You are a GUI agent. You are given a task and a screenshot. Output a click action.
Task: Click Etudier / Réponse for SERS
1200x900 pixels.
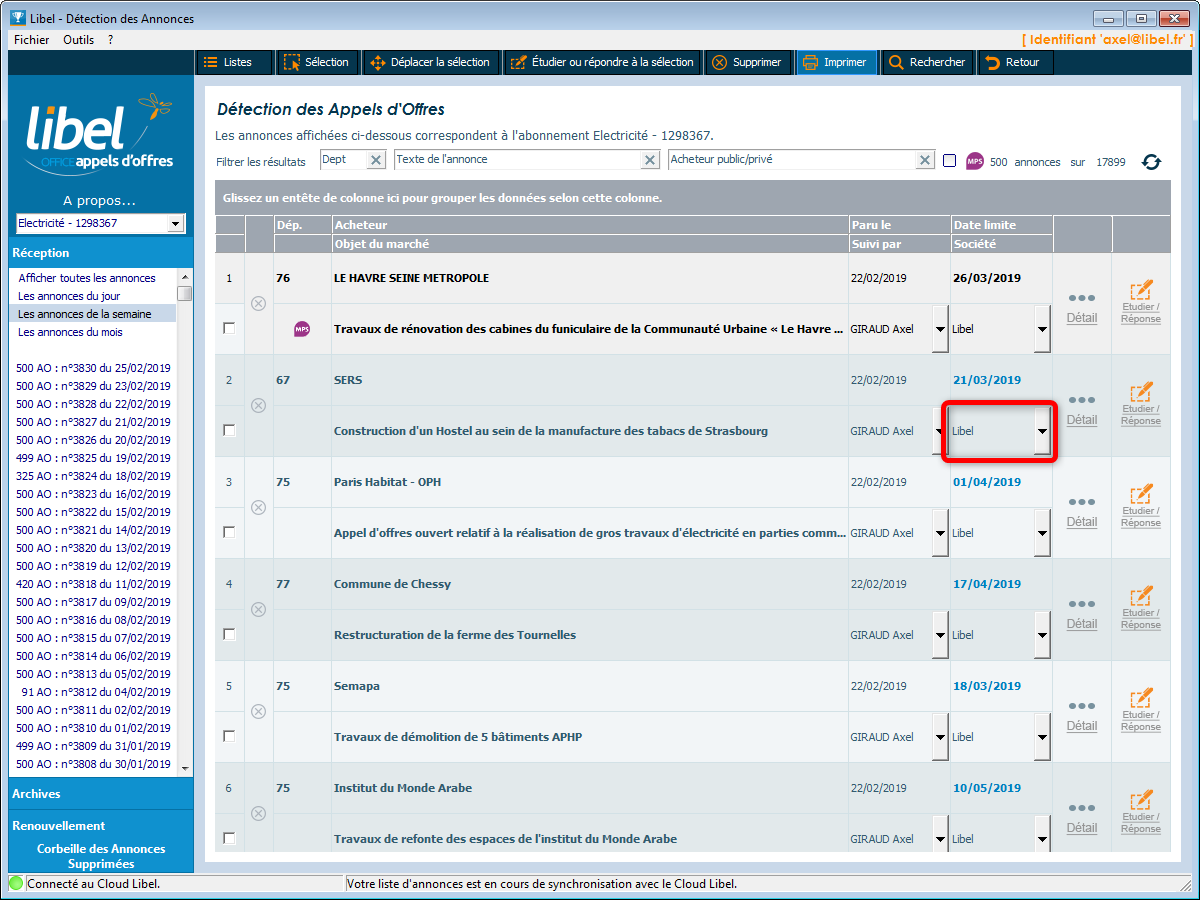[1141, 405]
